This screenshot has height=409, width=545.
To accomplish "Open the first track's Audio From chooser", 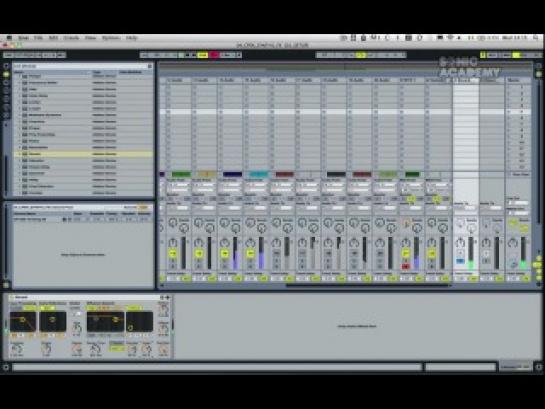I will point(179,185).
